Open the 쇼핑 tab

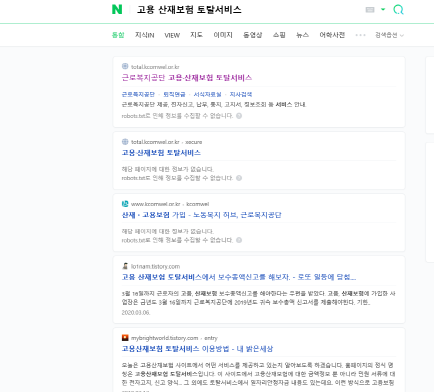(x=279, y=35)
